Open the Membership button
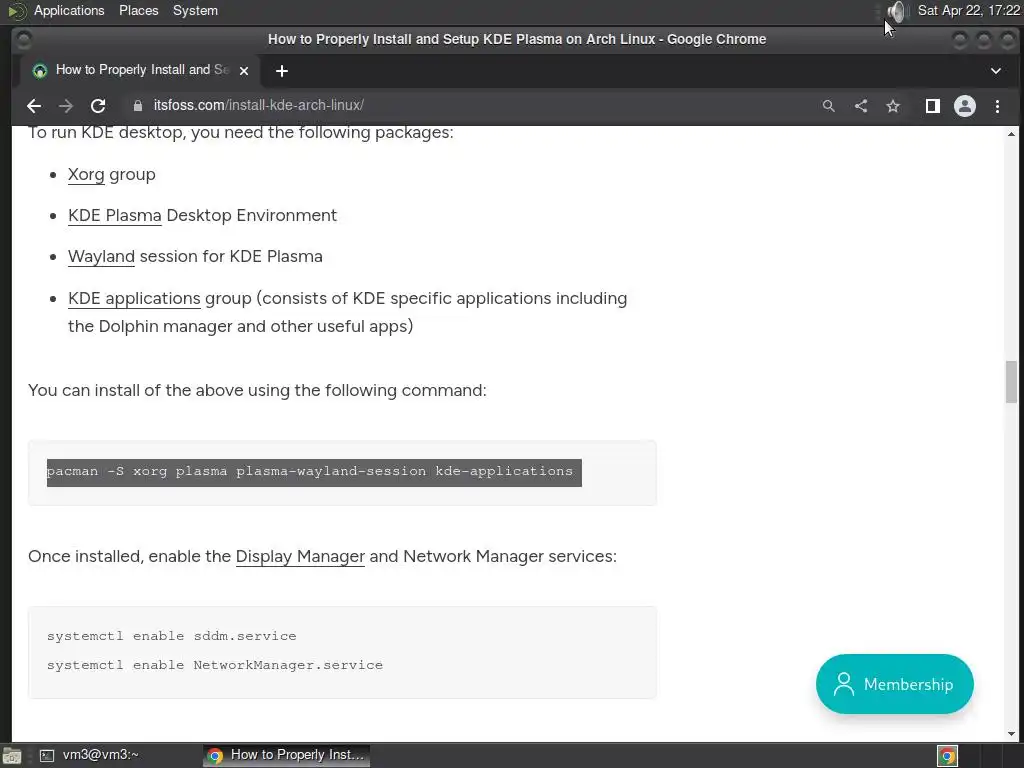Image resolution: width=1024 pixels, height=768 pixels. [x=895, y=684]
